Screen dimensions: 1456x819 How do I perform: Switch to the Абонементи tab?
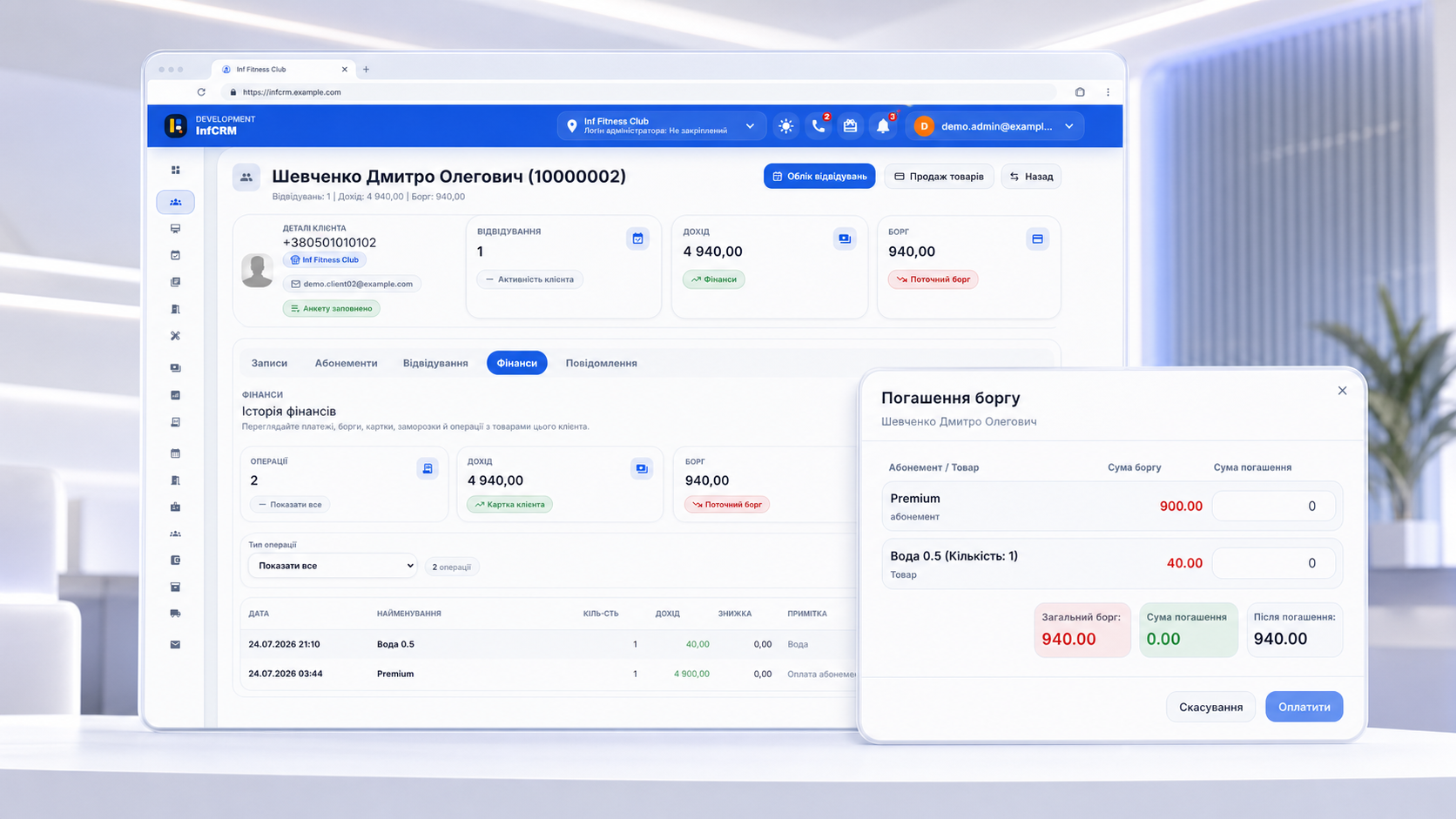pyautogui.click(x=346, y=363)
